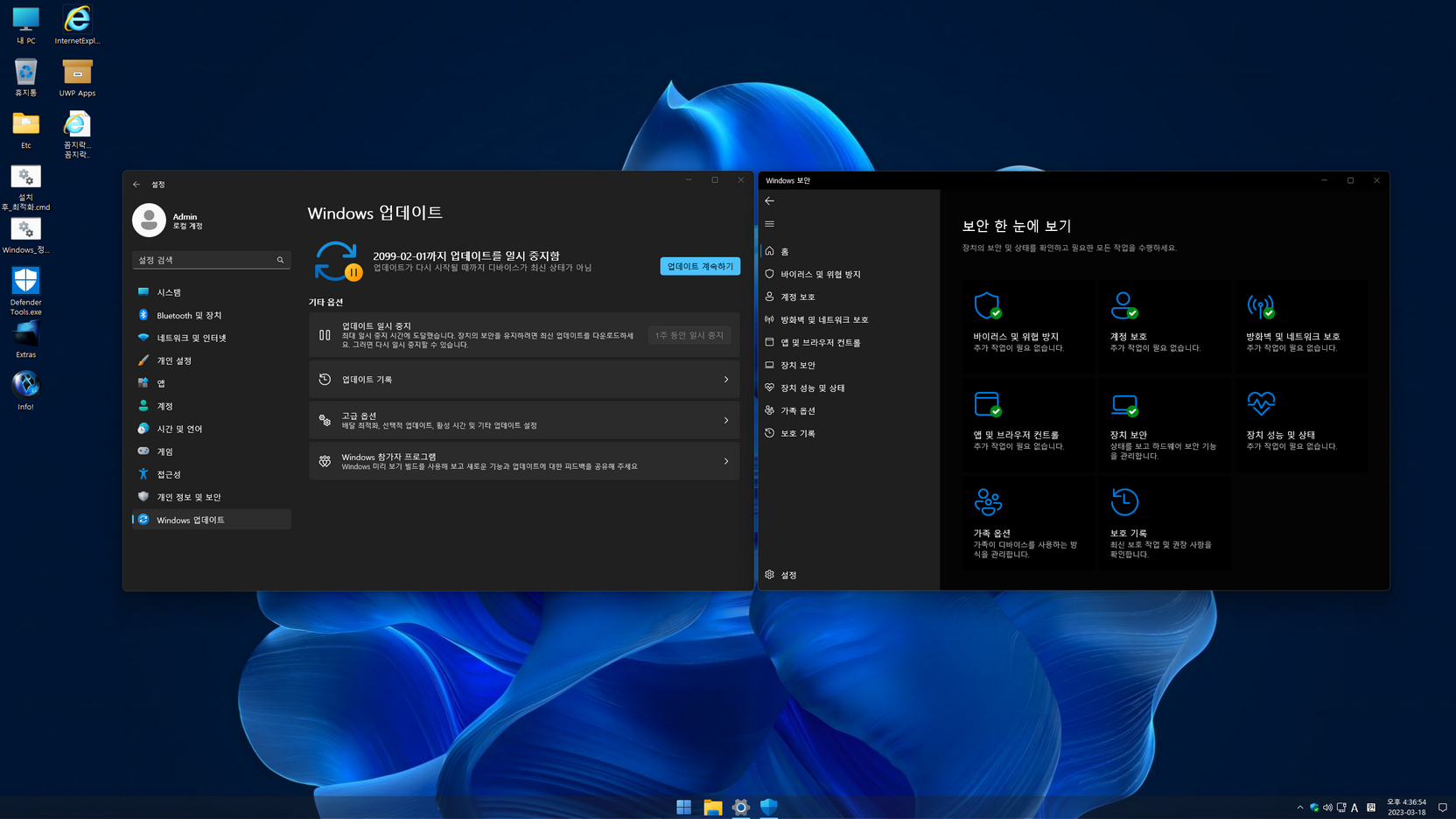Click the Admin profile avatar

pyautogui.click(x=149, y=220)
